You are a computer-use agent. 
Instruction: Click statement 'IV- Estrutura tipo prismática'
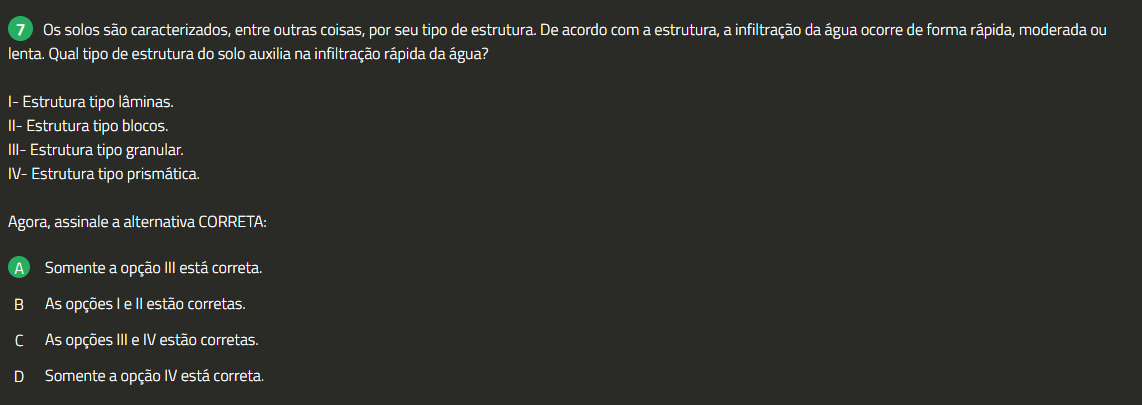pyautogui.click(x=104, y=174)
